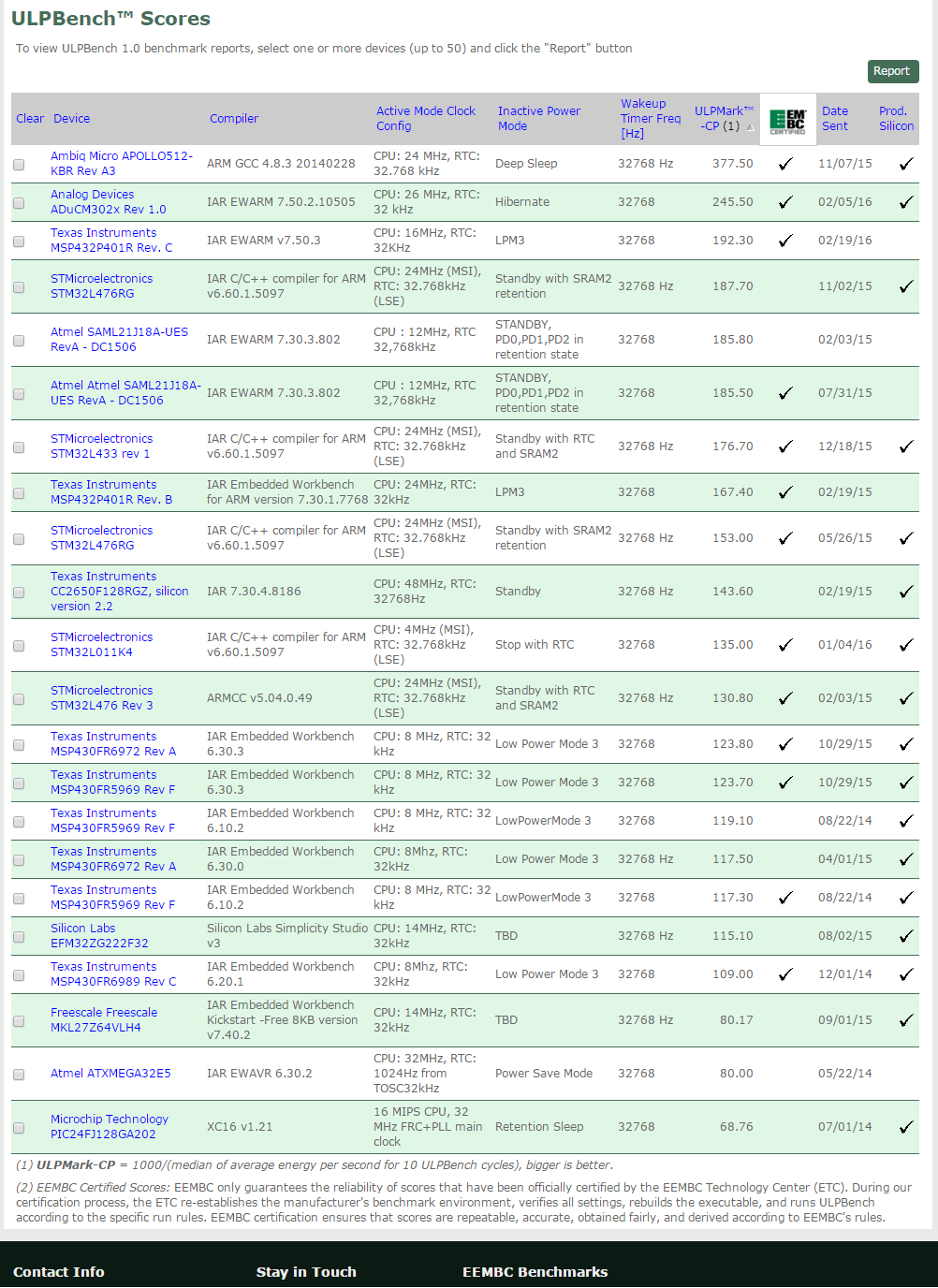Open the Atmel SAML21J18A-UES RevA - DC1506 link

pyautogui.click(x=119, y=340)
